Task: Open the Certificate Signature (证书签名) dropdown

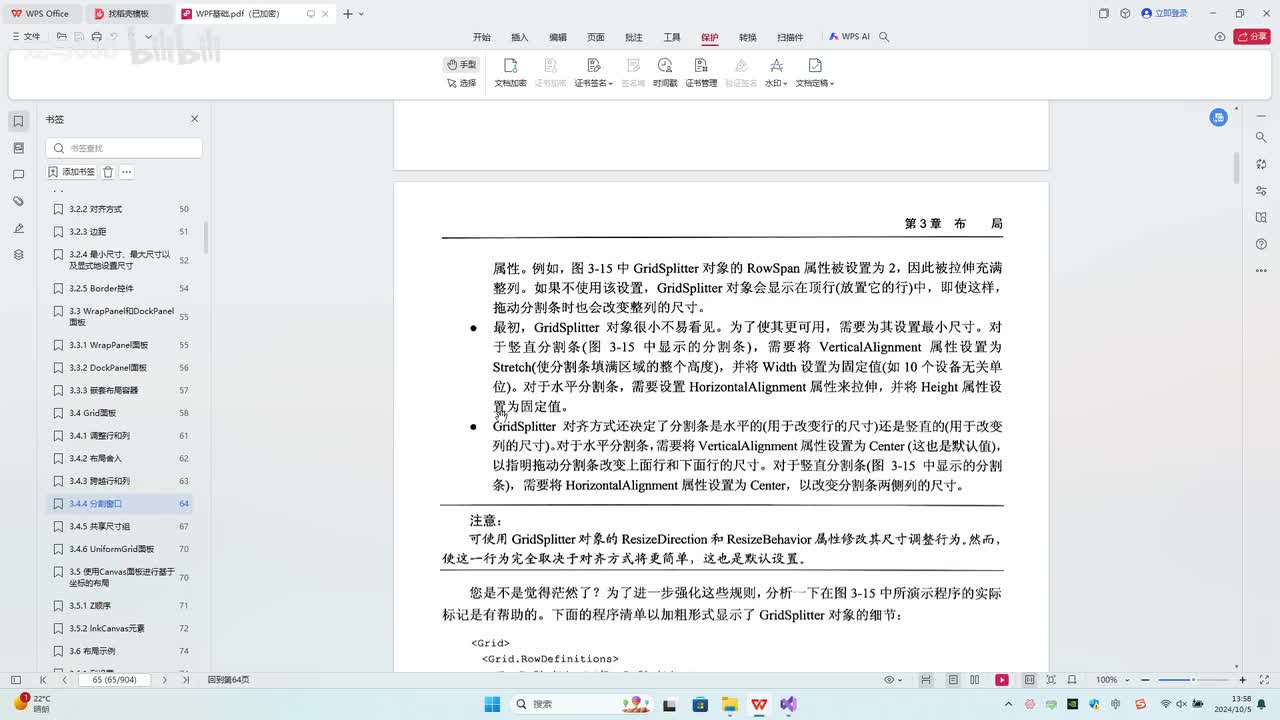Action: (x=593, y=73)
